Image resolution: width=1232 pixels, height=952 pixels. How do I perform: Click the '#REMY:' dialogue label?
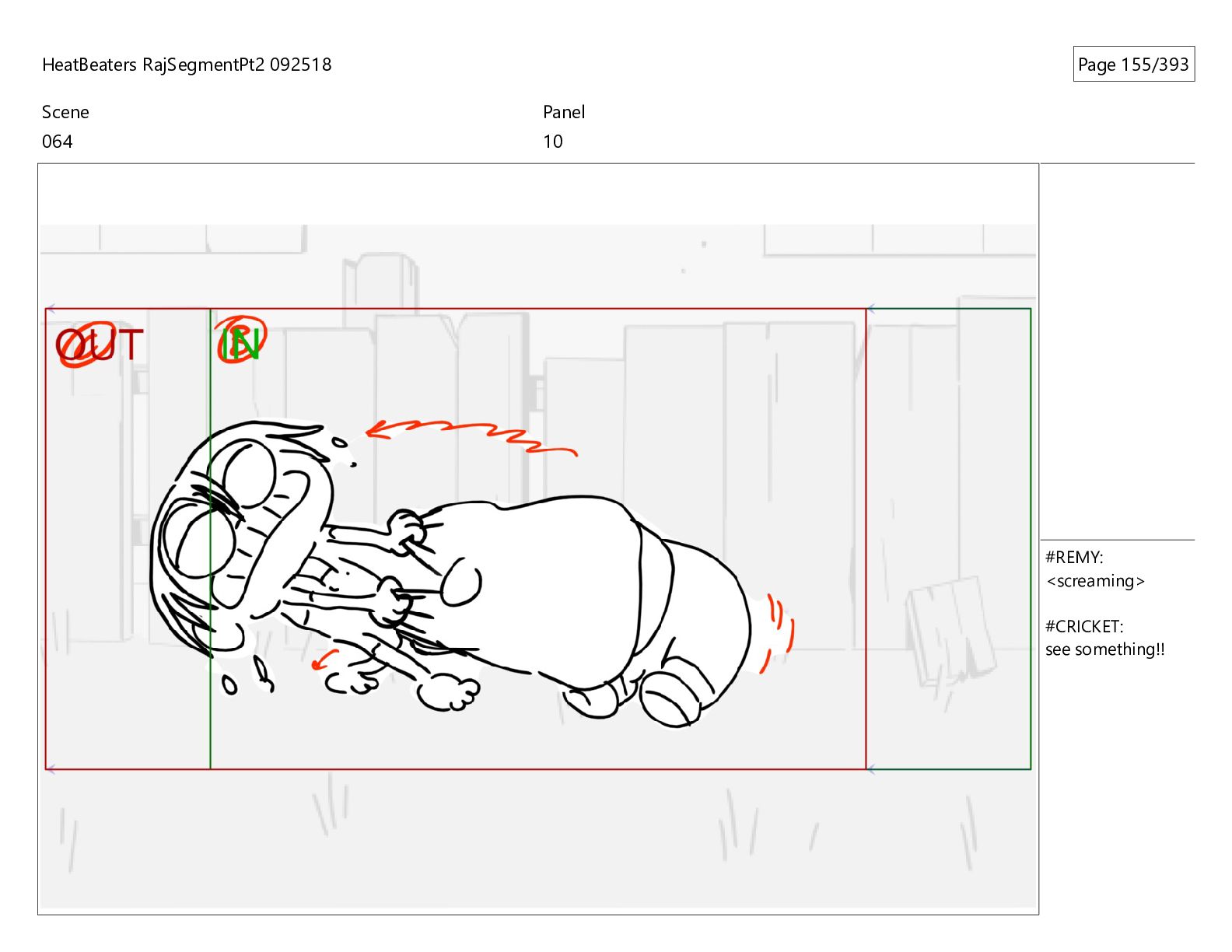(1074, 558)
